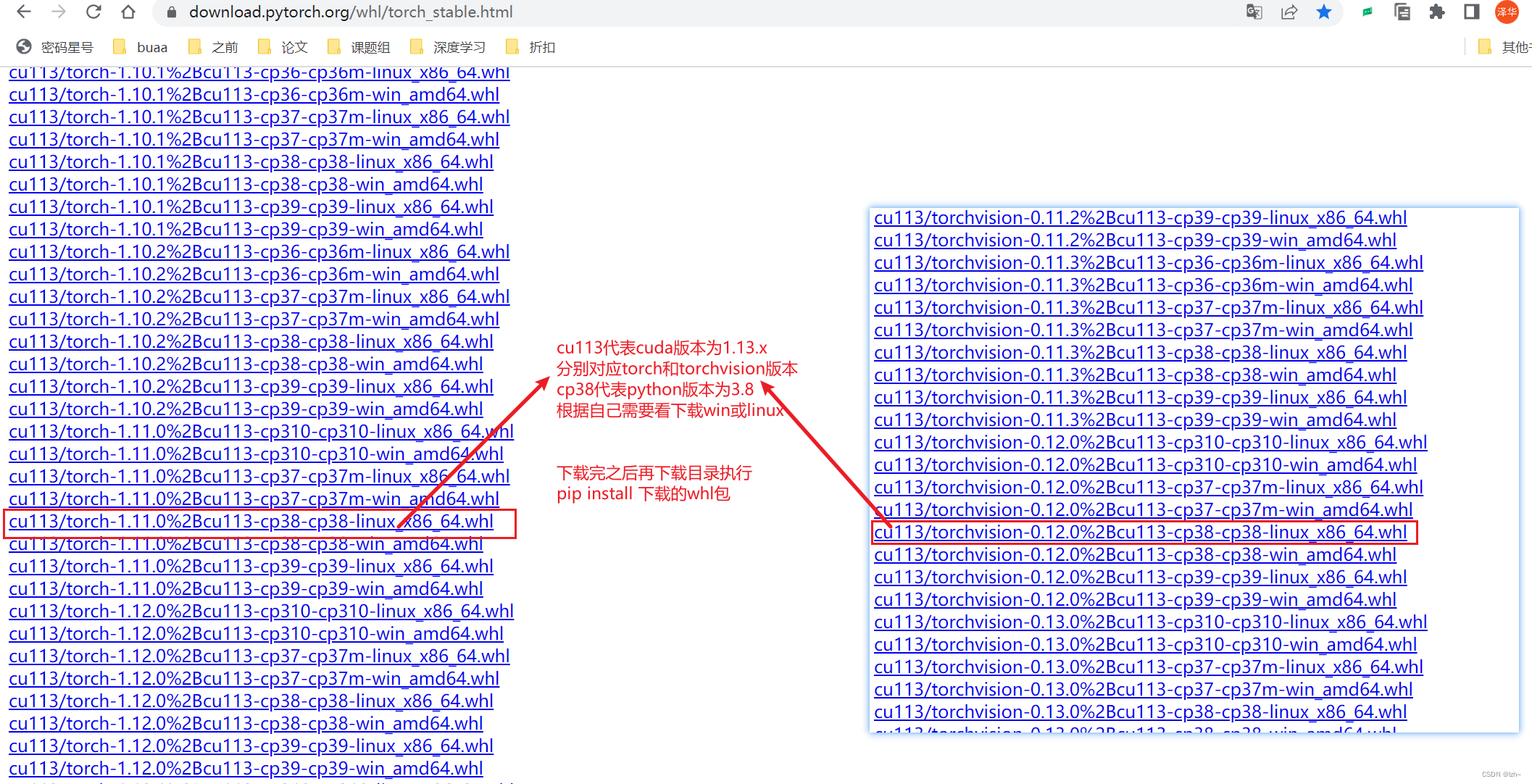Download torch-1.12.0 cu113 cp38 linux wheel
Screen dimensions: 1532x784
(x=251, y=701)
